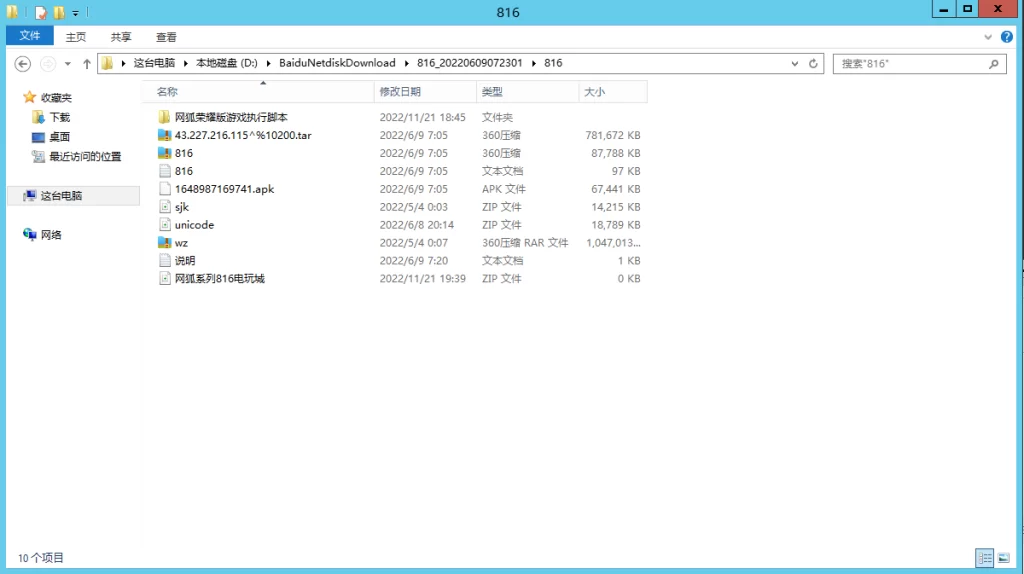Click the search magnifier icon
Viewport: 1024px width, 574px height.
point(994,63)
